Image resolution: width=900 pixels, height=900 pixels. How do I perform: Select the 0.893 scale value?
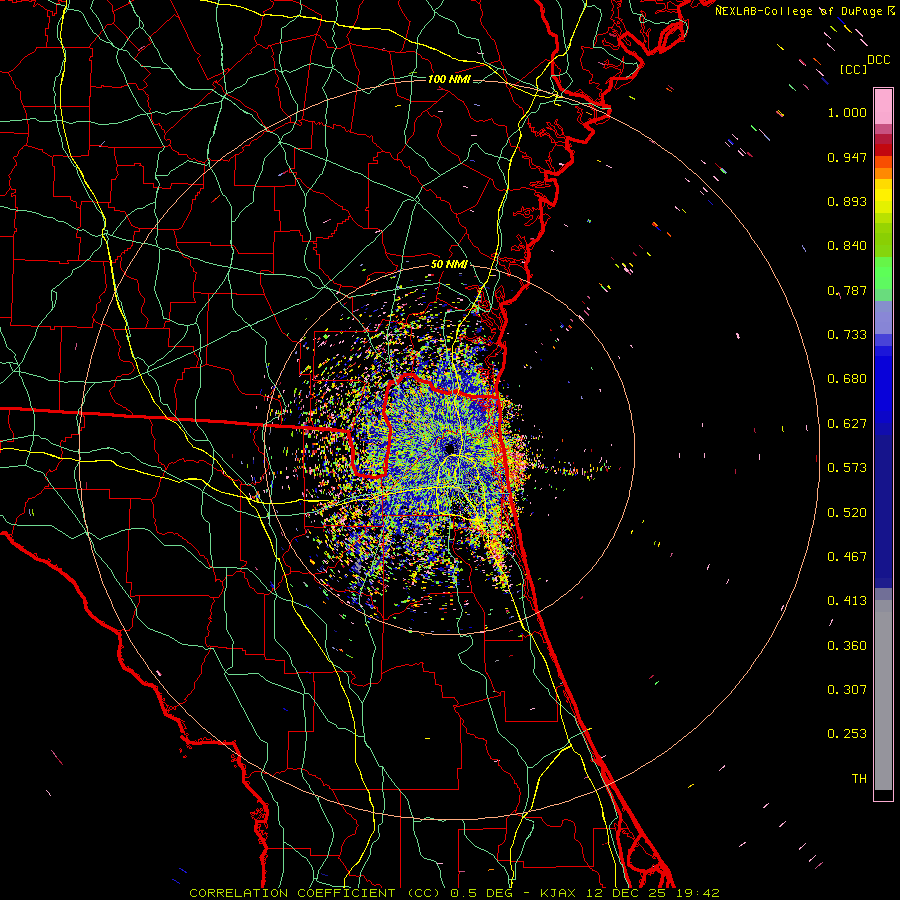(847, 201)
